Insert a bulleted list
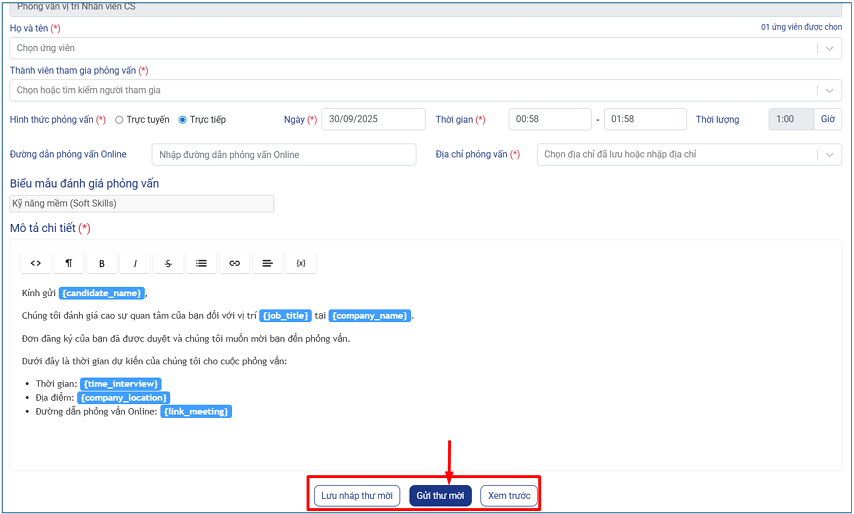Screen dimensions: 854x514 click(201, 263)
